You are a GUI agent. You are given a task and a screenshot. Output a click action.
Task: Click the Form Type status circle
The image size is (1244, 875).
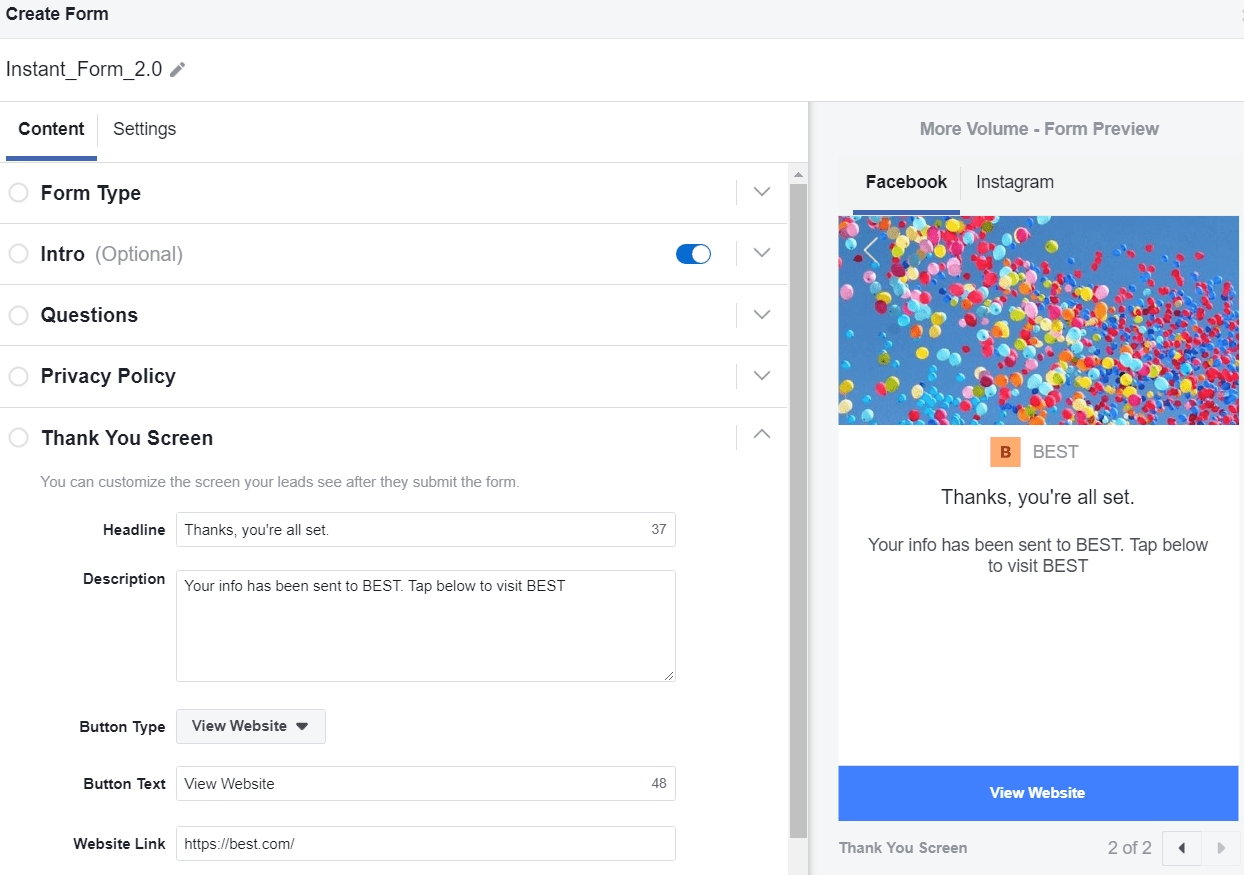coord(18,193)
